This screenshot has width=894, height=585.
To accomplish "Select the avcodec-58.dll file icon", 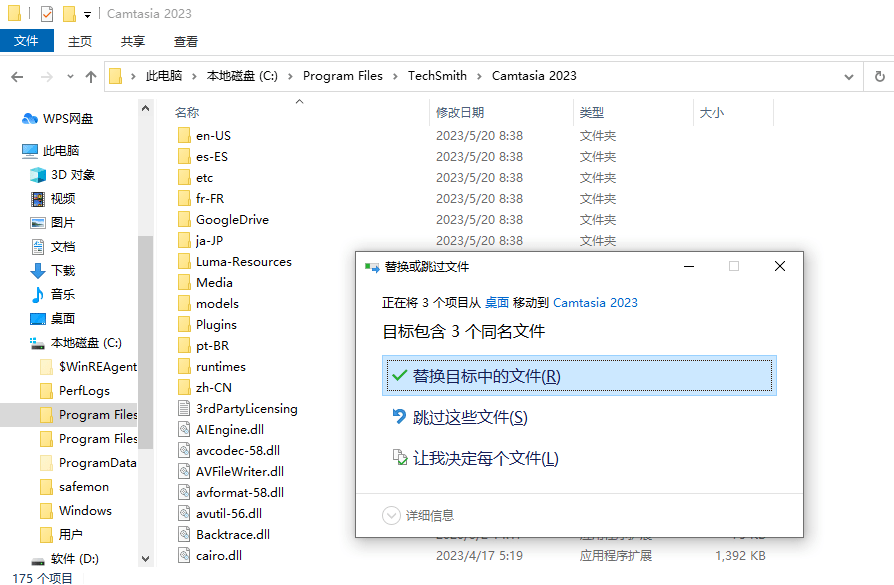I will coord(184,450).
